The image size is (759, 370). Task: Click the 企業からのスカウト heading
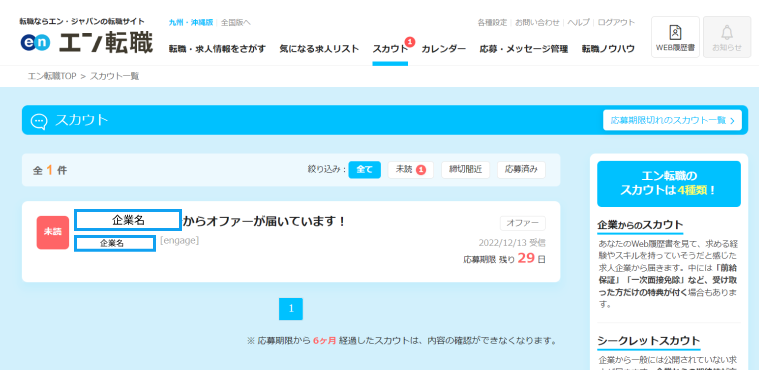point(640,225)
